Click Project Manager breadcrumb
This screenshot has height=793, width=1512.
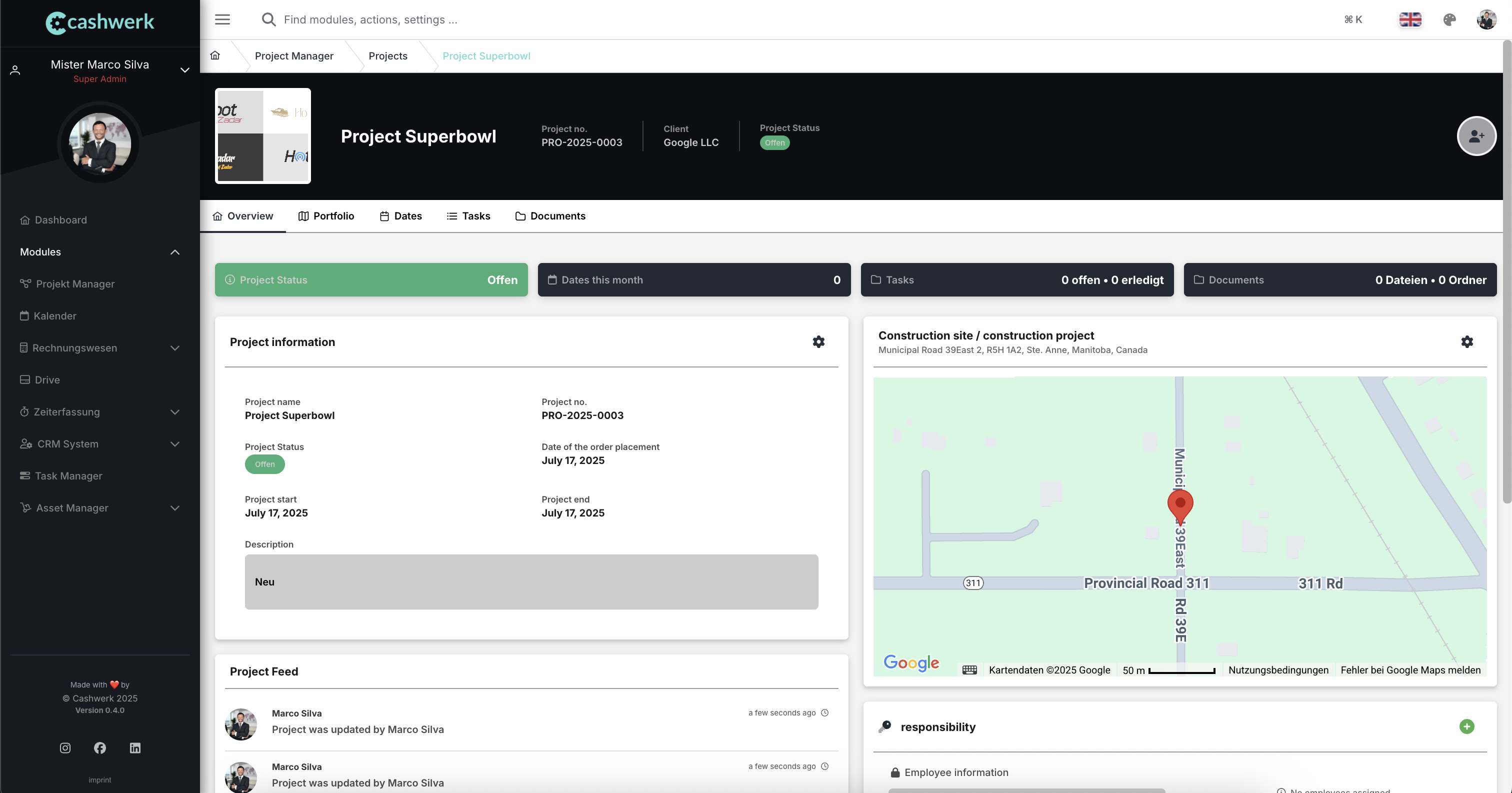[x=294, y=56]
